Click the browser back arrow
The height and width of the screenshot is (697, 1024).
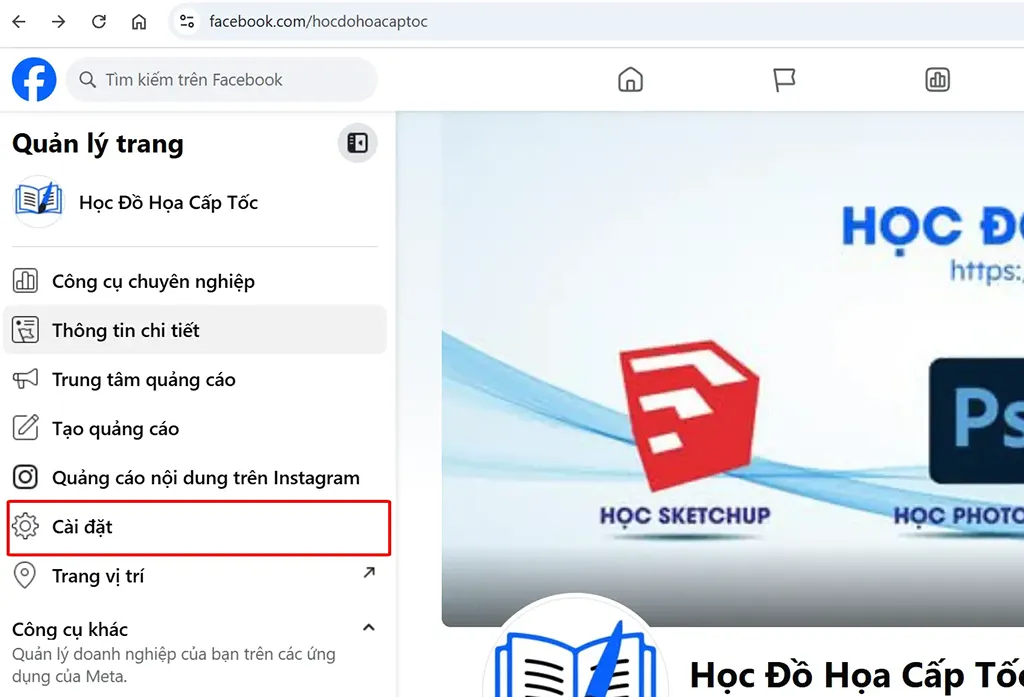(19, 21)
